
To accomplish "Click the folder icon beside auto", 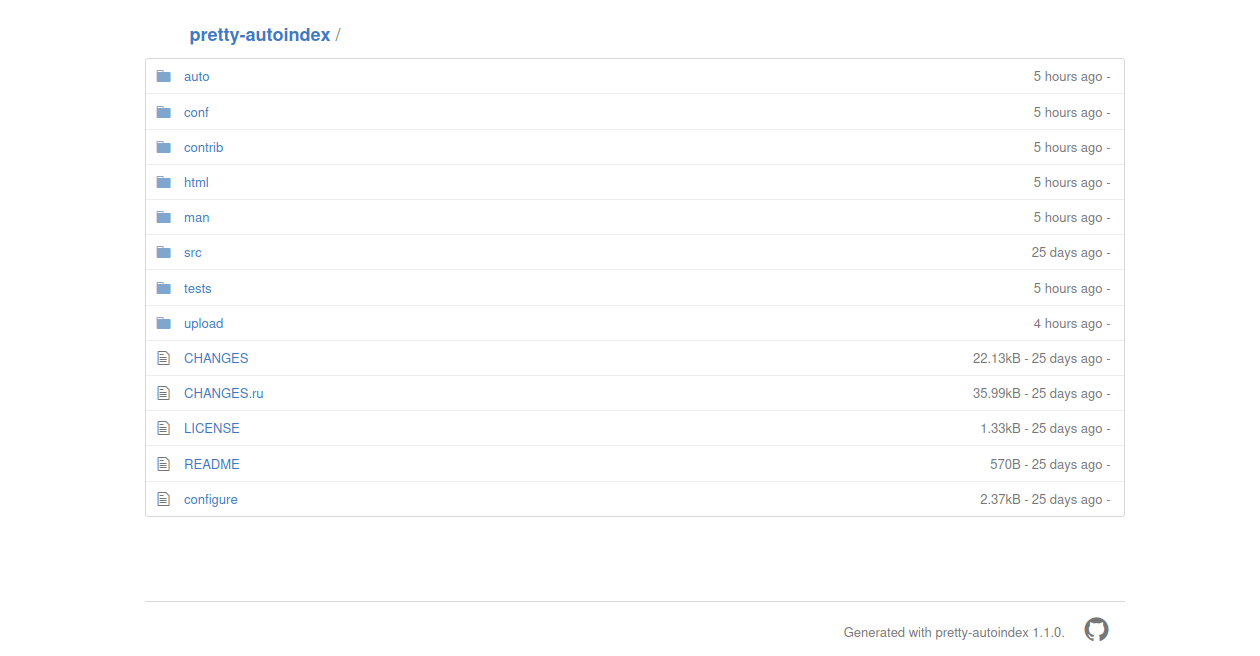I will click(x=164, y=76).
